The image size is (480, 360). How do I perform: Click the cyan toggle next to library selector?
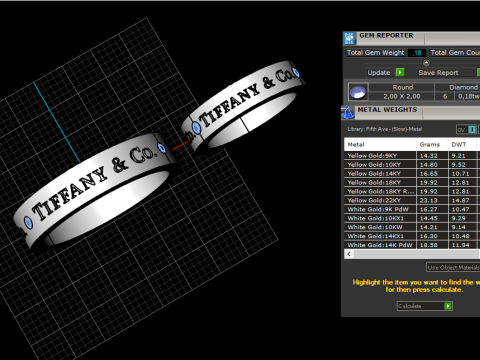(472, 129)
